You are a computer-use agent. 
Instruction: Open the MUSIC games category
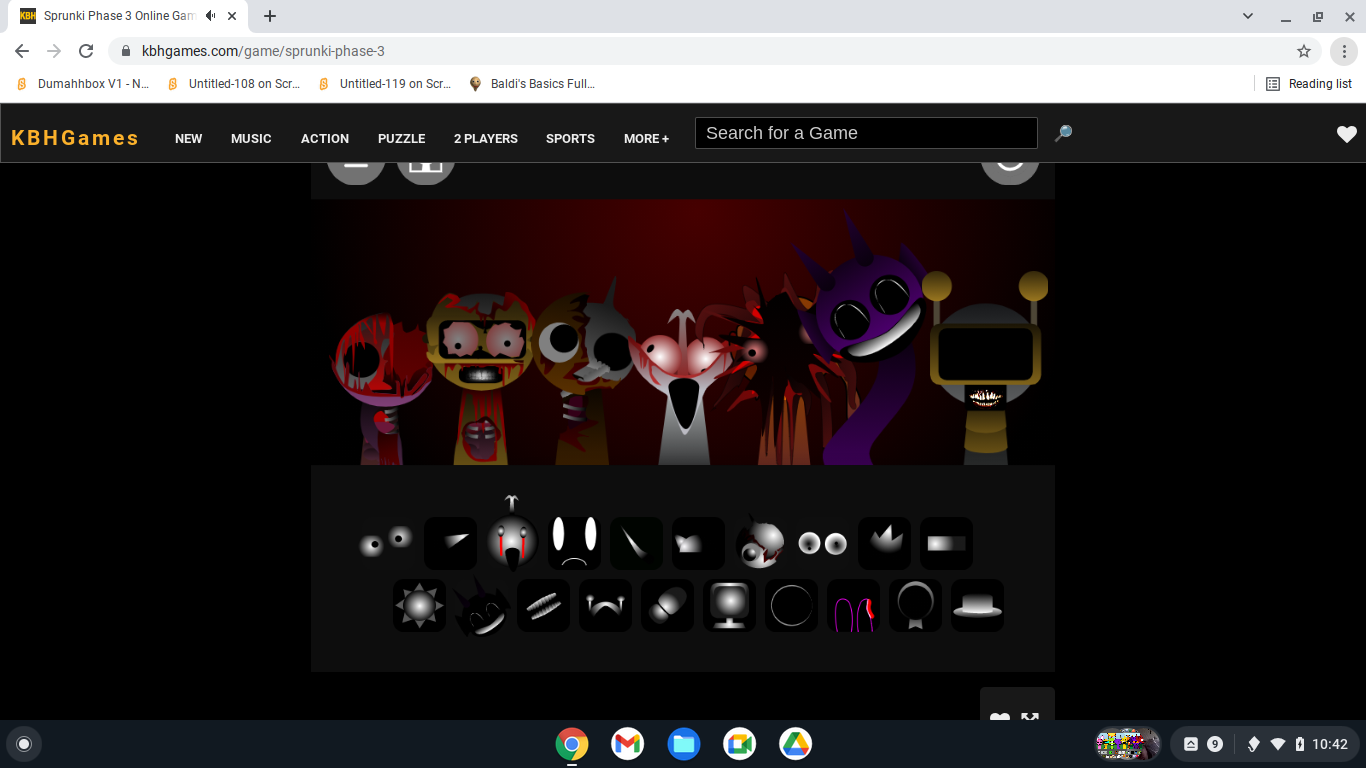pyautogui.click(x=251, y=139)
